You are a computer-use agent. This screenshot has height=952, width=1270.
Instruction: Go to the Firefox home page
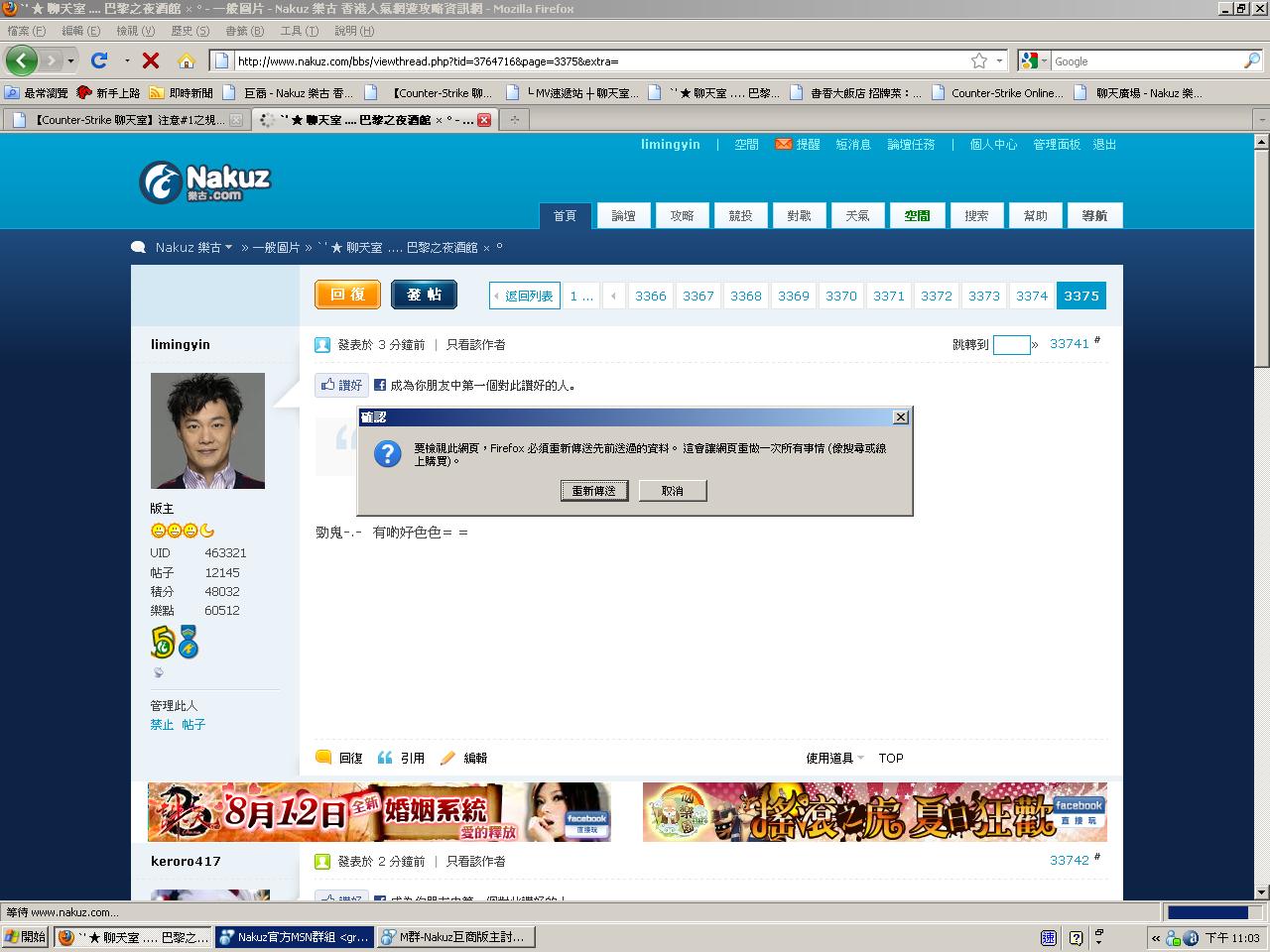pyautogui.click(x=186, y=60)
